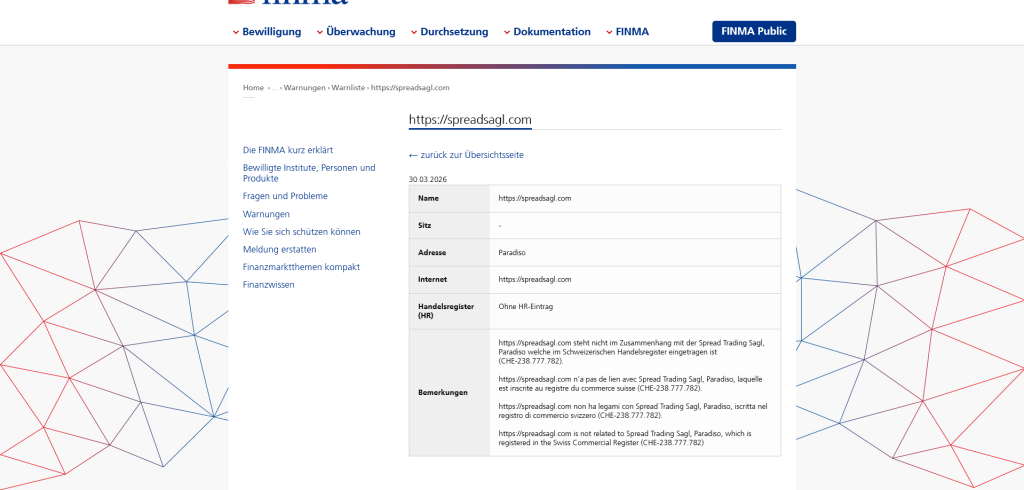Open the FINMA Public button
The width and height of the screenshot is (1024, 490).
(754, 31)
